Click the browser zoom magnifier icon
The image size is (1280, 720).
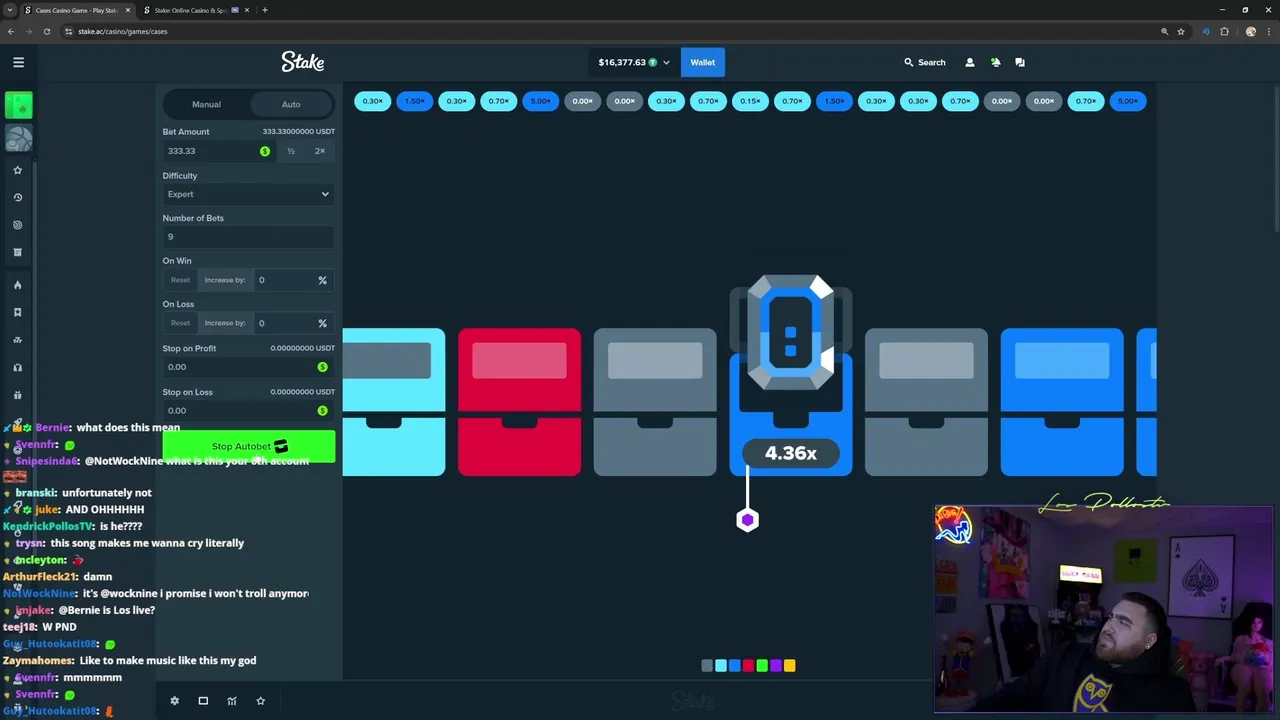pos(1164,31)
